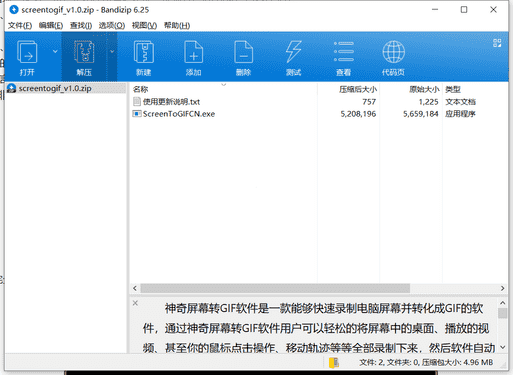Open the 帮助(H) menu
513x375 pixels.
point(177,26)
